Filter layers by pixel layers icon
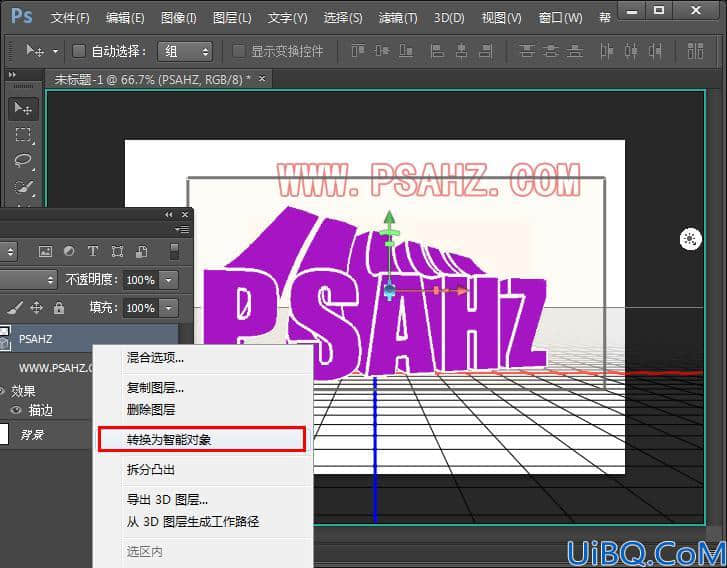This screenshot has height=568, width=727. tap(45, 252)
